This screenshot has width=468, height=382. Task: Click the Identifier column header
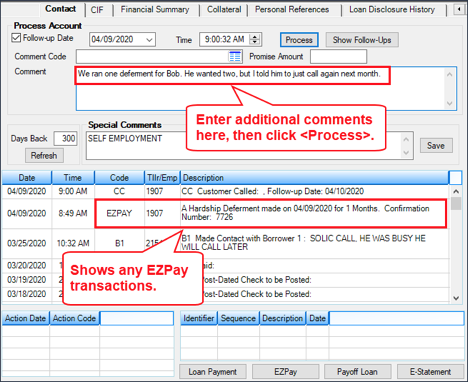click(199, 318)
